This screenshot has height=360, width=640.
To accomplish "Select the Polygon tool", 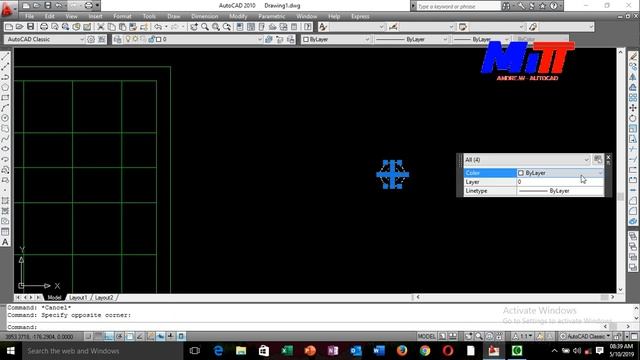I will (5, 87).
